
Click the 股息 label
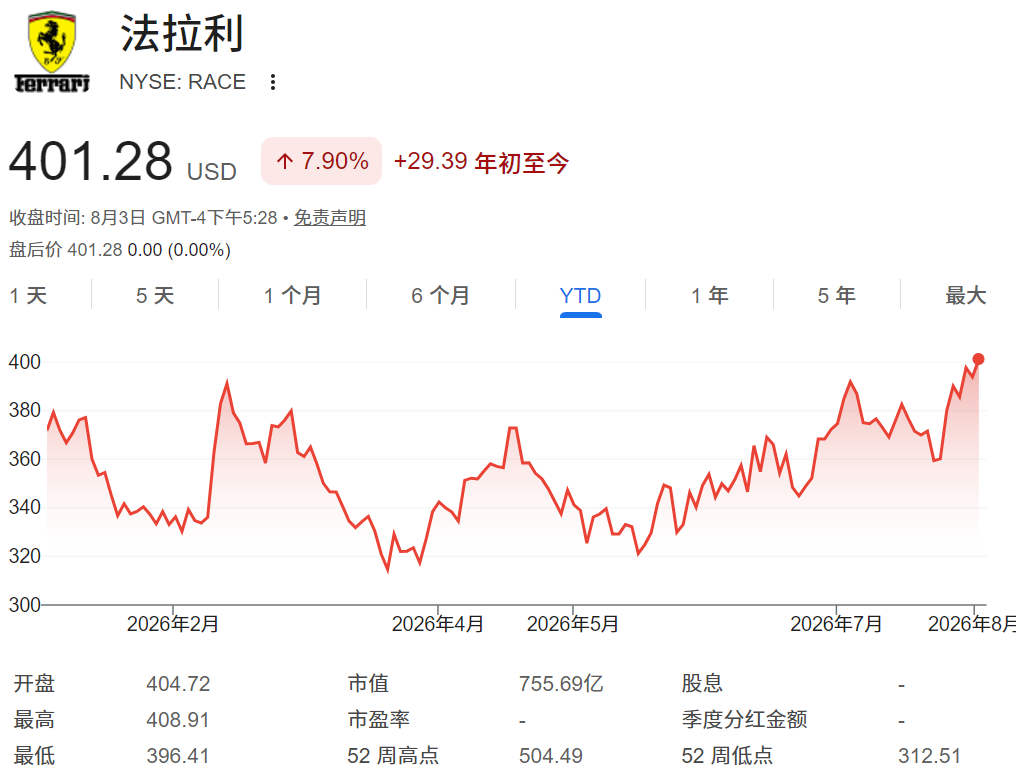[702, 683]
